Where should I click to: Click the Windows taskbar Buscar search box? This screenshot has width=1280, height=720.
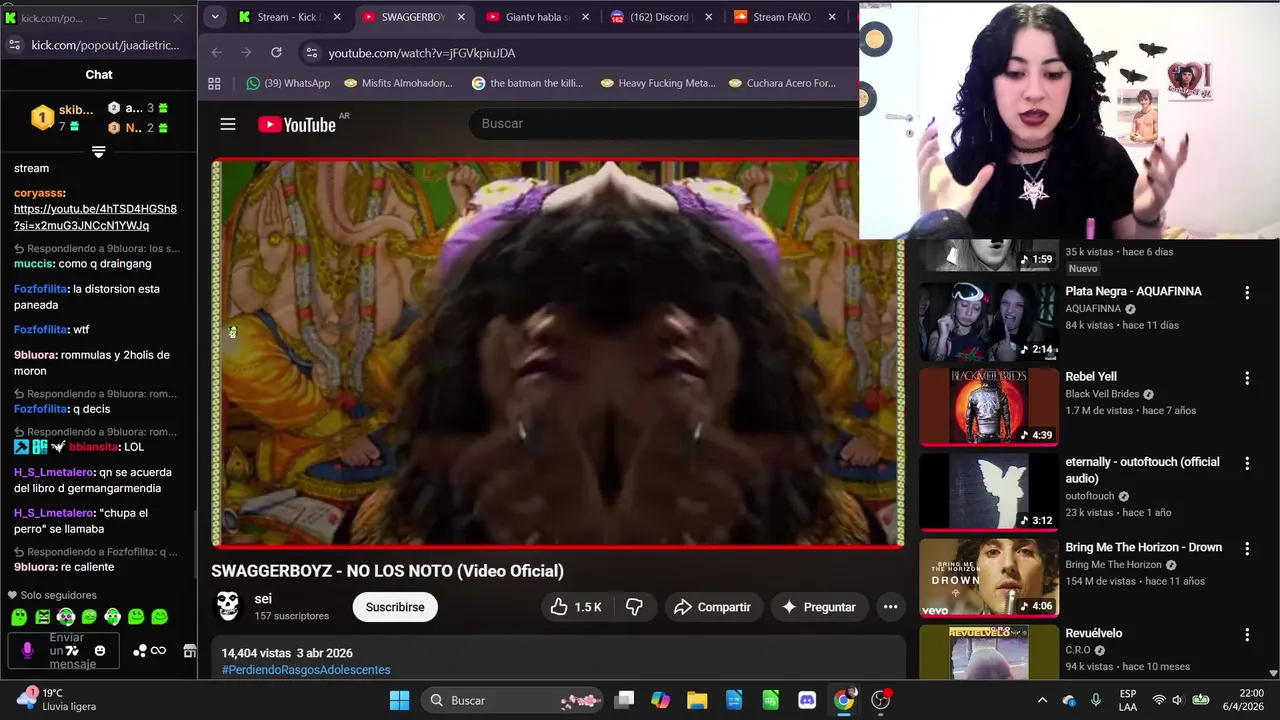point(510,700)
